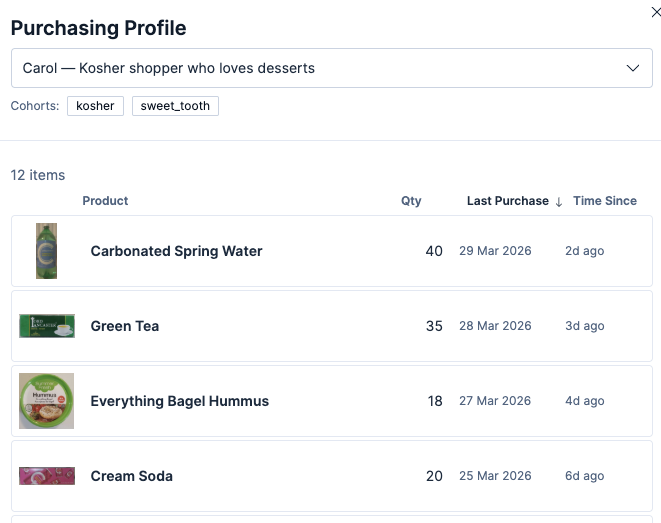The width and height of the screenshot is (661, 523).
Task: Open the Carbonated Spring Water bottle thumbnail
Action: [46, 251]
